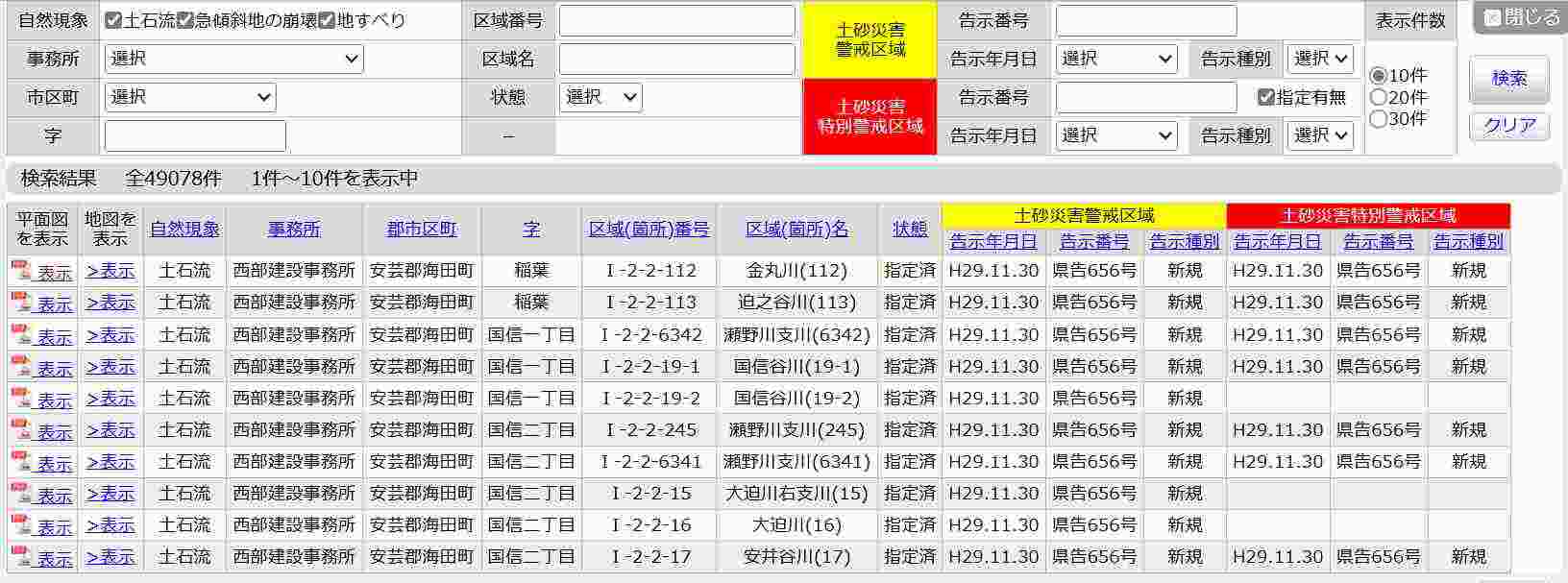Click the クリア button
Screen dimensions: 1568x583
(1509, 126)
